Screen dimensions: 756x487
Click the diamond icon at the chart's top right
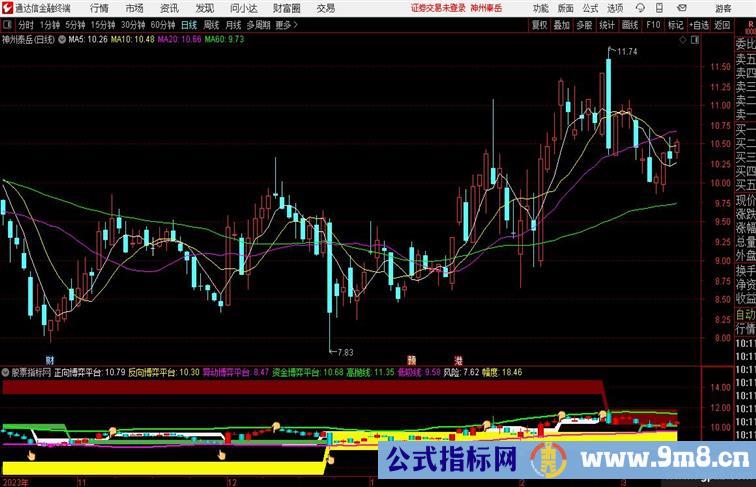tap(683, 40)
